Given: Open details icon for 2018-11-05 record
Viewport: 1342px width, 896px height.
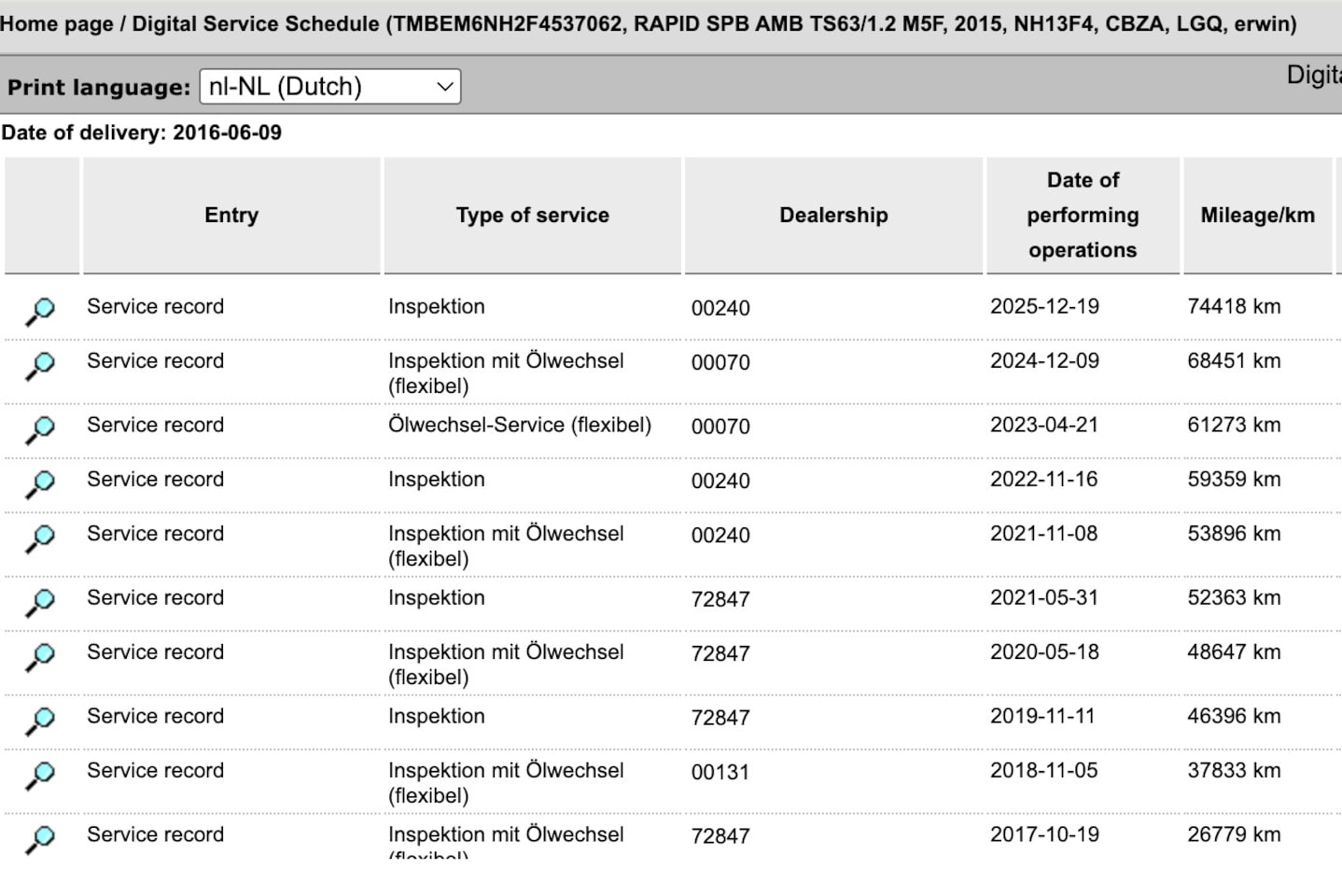Looking at the screenshot, I should click(x=40, y=776).
